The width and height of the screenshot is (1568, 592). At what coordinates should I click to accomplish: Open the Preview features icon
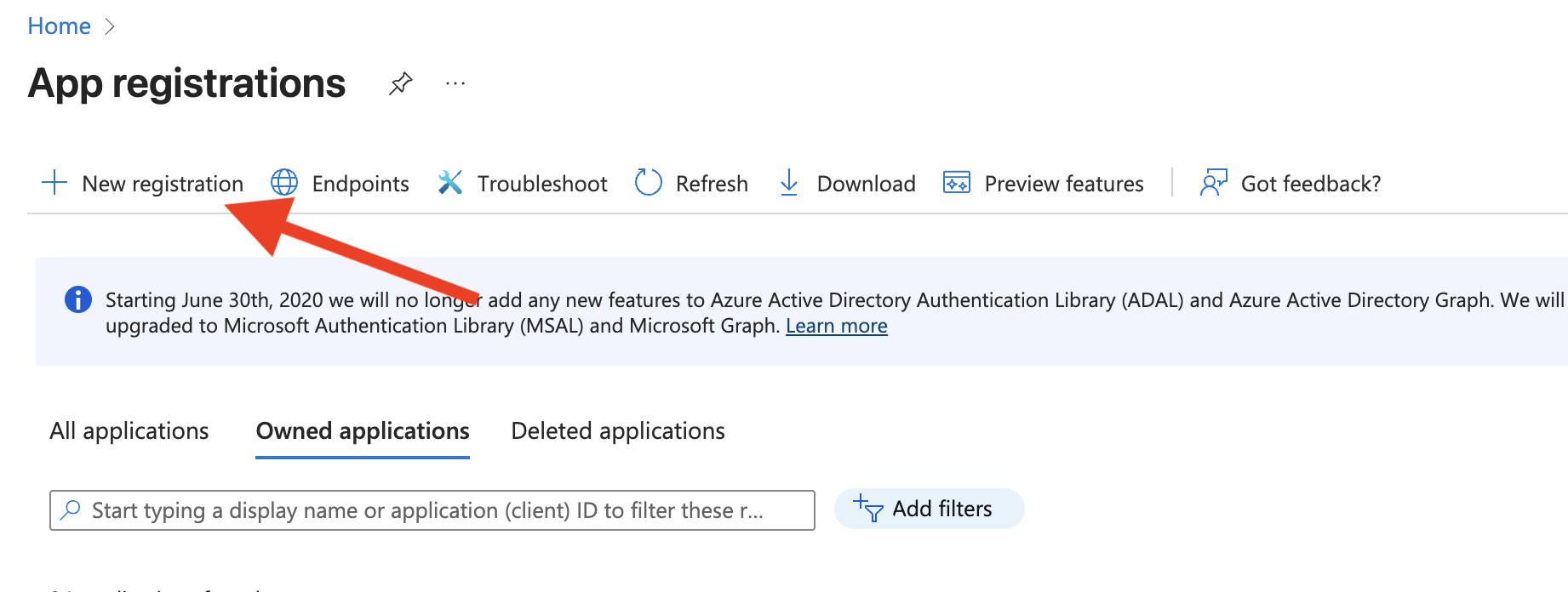(957, 183)
